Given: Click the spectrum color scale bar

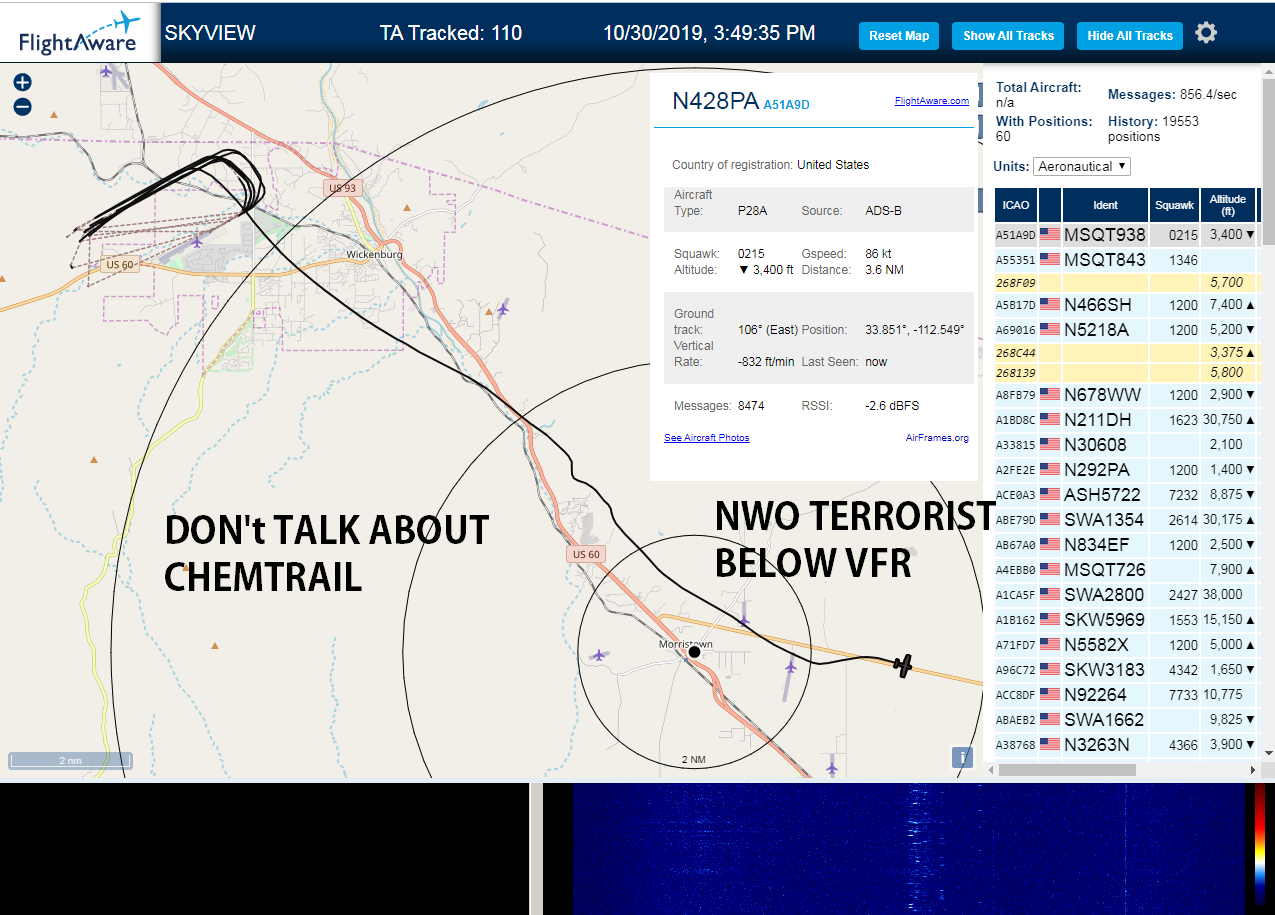Looking at the screenshot, I should [x=1259, y=845].
